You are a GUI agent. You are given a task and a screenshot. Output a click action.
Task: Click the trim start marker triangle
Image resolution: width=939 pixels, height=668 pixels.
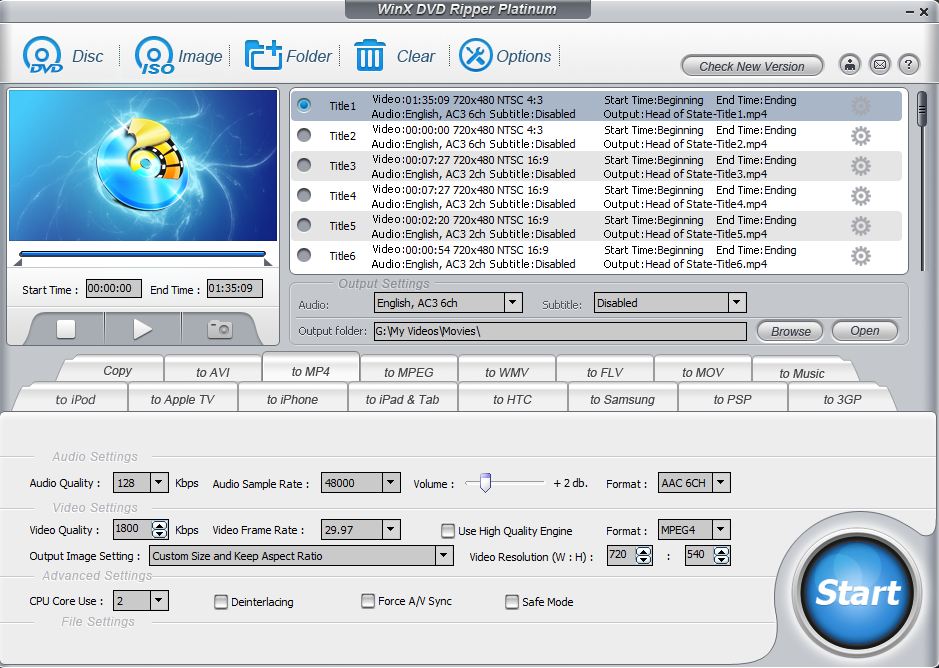pos(18,262)
